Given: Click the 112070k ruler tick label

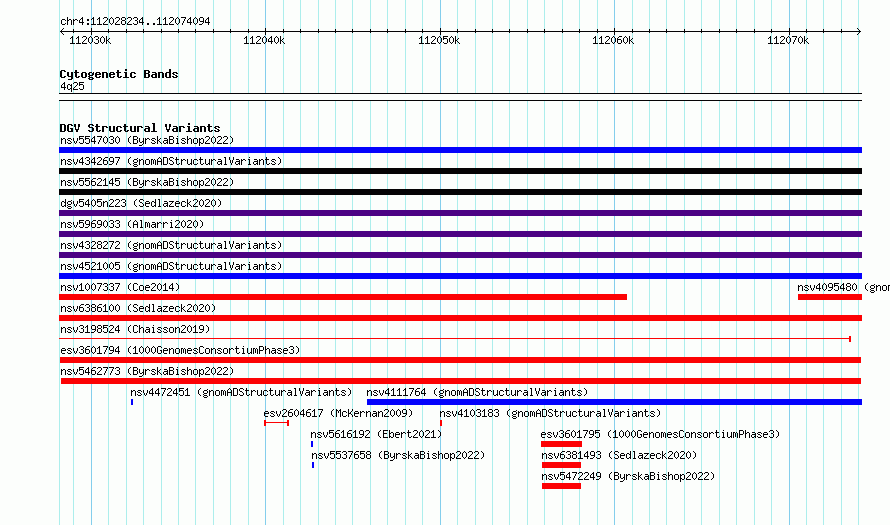Looking at the screenshot, I should coord(788,40).
